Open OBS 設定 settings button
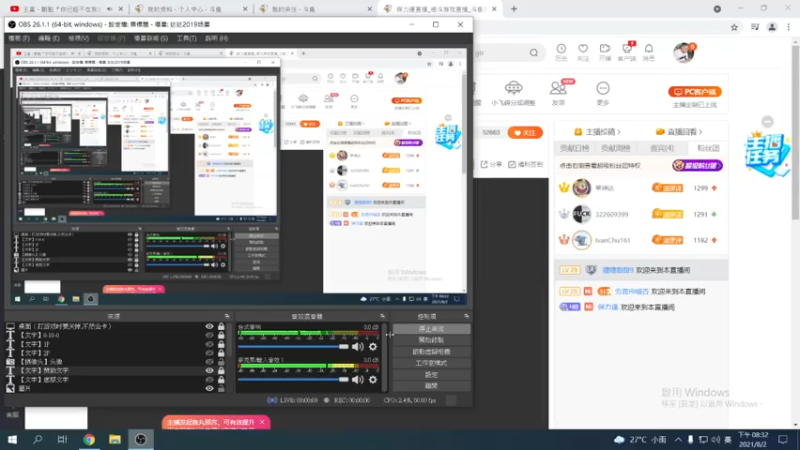Viewport: 800px width, 450px height. coord(431,374)
